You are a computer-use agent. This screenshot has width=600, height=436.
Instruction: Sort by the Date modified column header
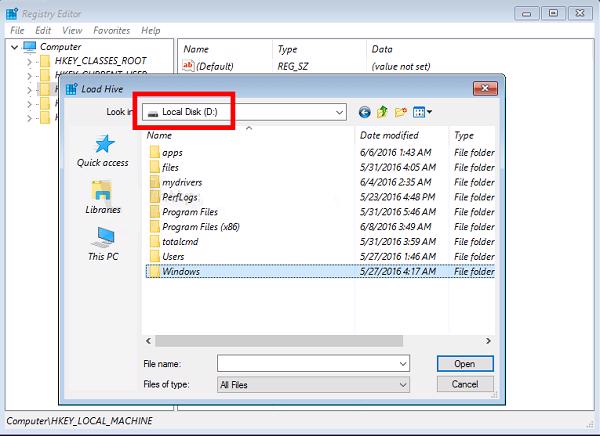(402, 135)
